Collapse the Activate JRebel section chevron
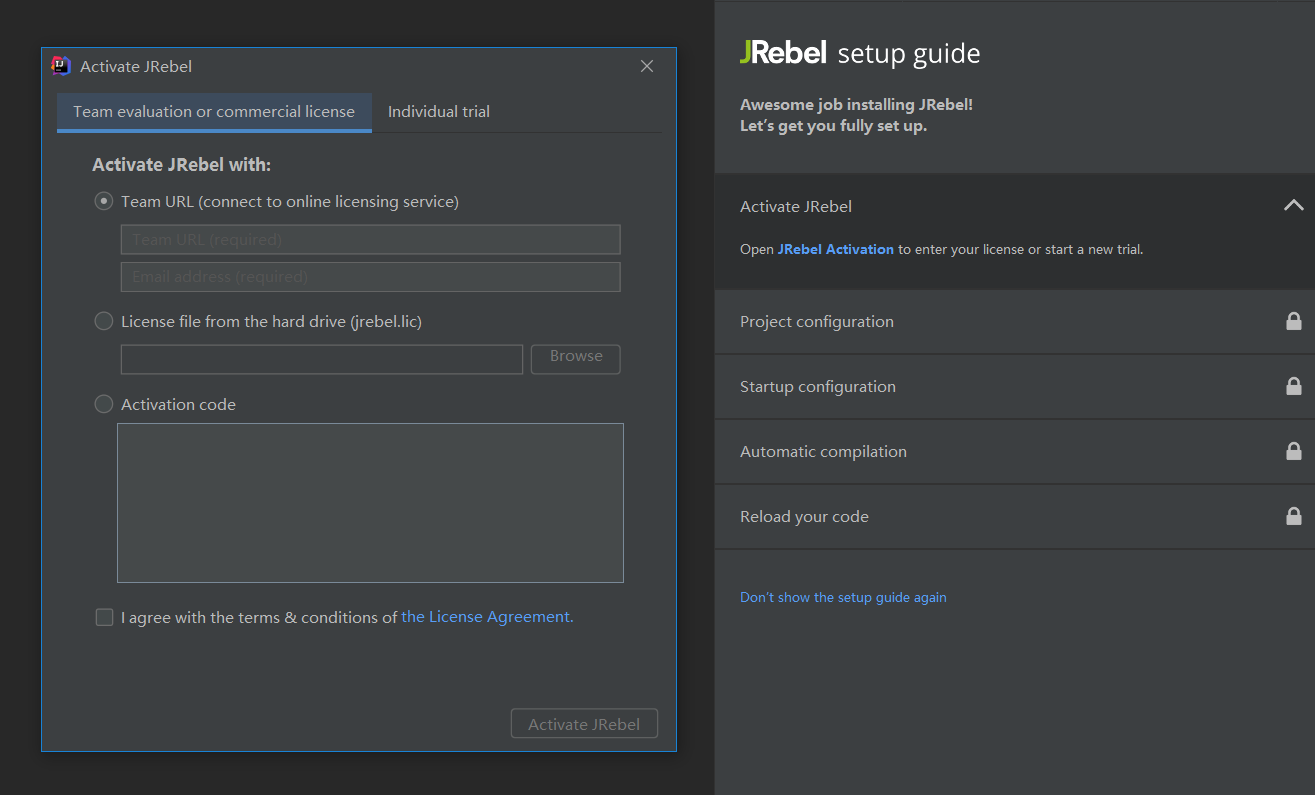Image resolution: width=1315 pixels, height=795 pixels. pos(1293,205)
